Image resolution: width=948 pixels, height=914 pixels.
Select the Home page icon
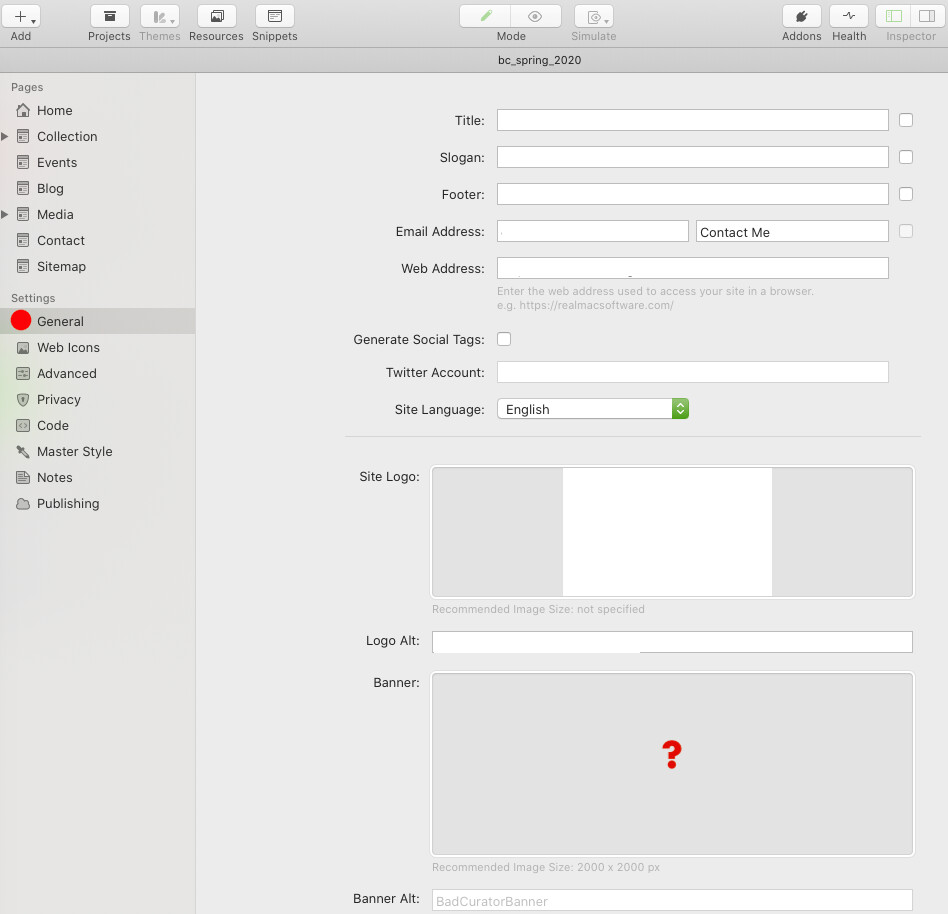click(23, 110)
